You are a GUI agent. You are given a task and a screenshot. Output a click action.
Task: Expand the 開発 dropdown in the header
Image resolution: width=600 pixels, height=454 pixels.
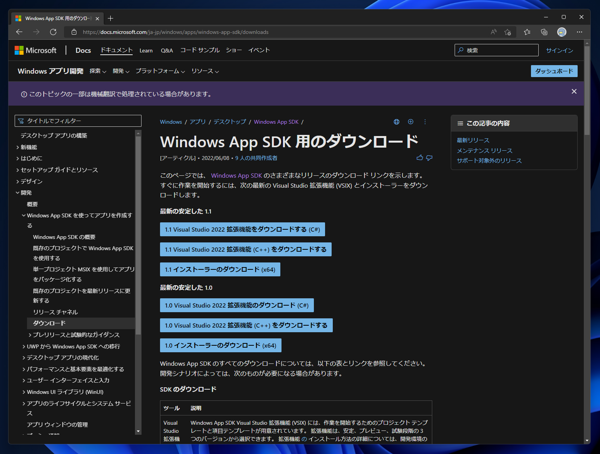tap(121, 71)
